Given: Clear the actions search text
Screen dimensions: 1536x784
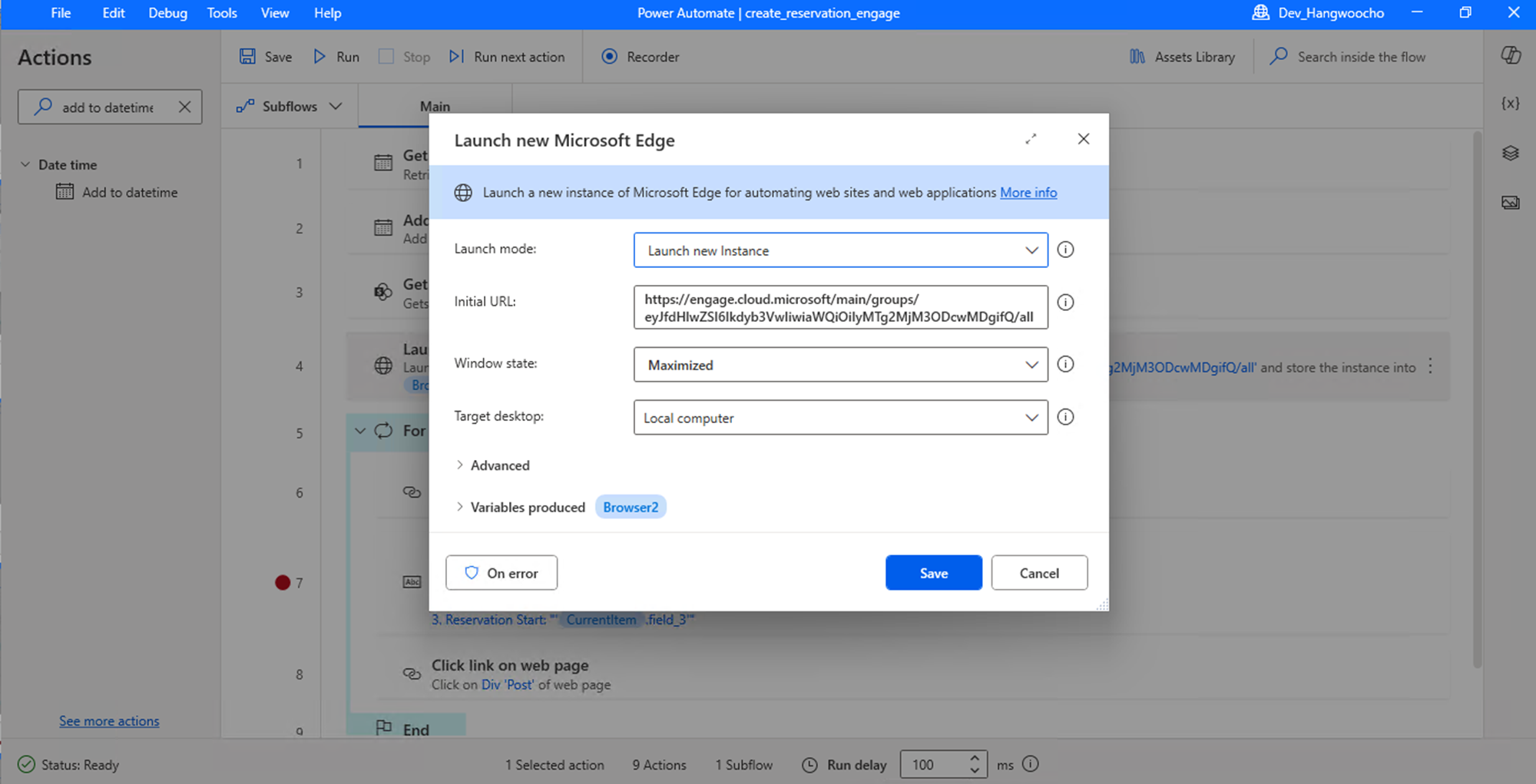Looking at the screenshot, I should [184, 107].
